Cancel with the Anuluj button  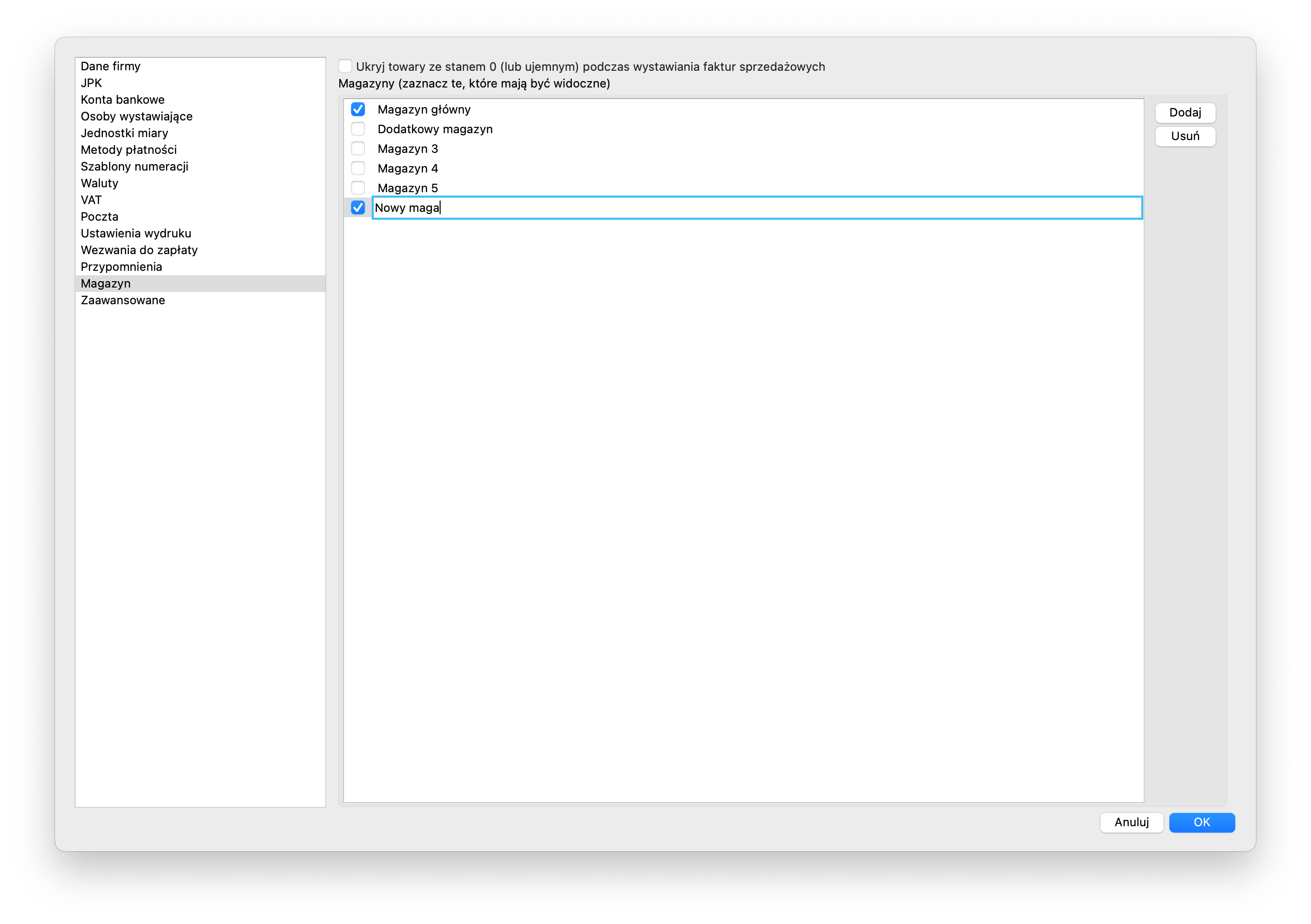(1132, 822)
